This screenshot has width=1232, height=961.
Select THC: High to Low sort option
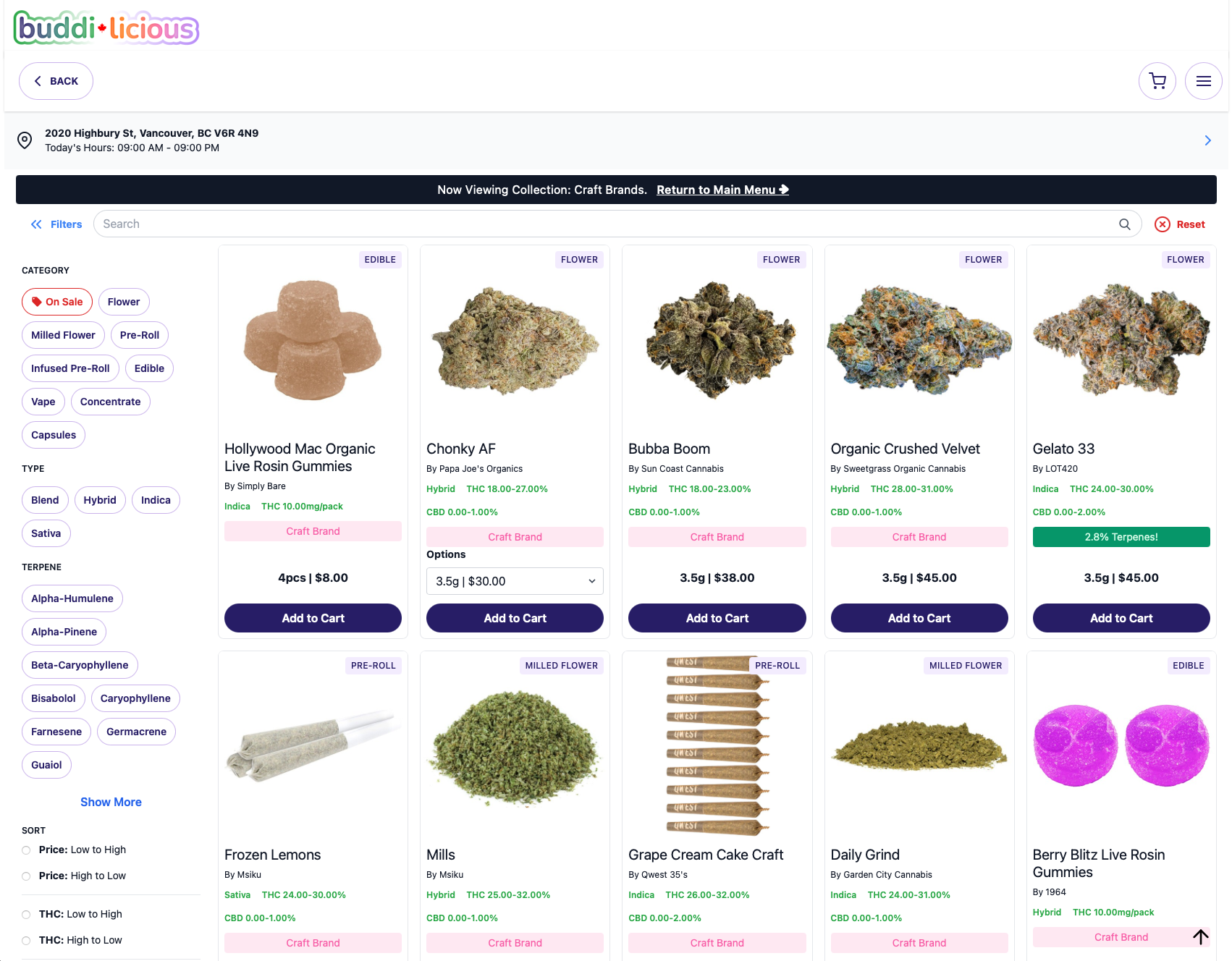(72, 940)
